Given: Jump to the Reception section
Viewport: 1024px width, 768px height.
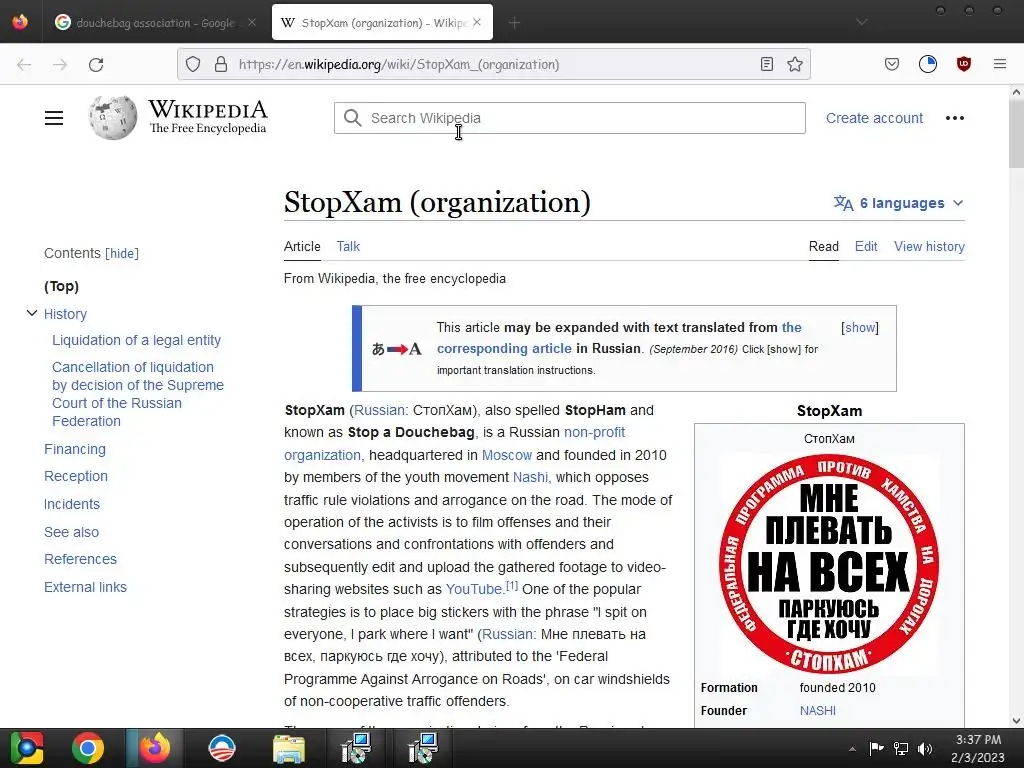Looking at the screenshot, I should pyautogui.click(x=76, y=476).
